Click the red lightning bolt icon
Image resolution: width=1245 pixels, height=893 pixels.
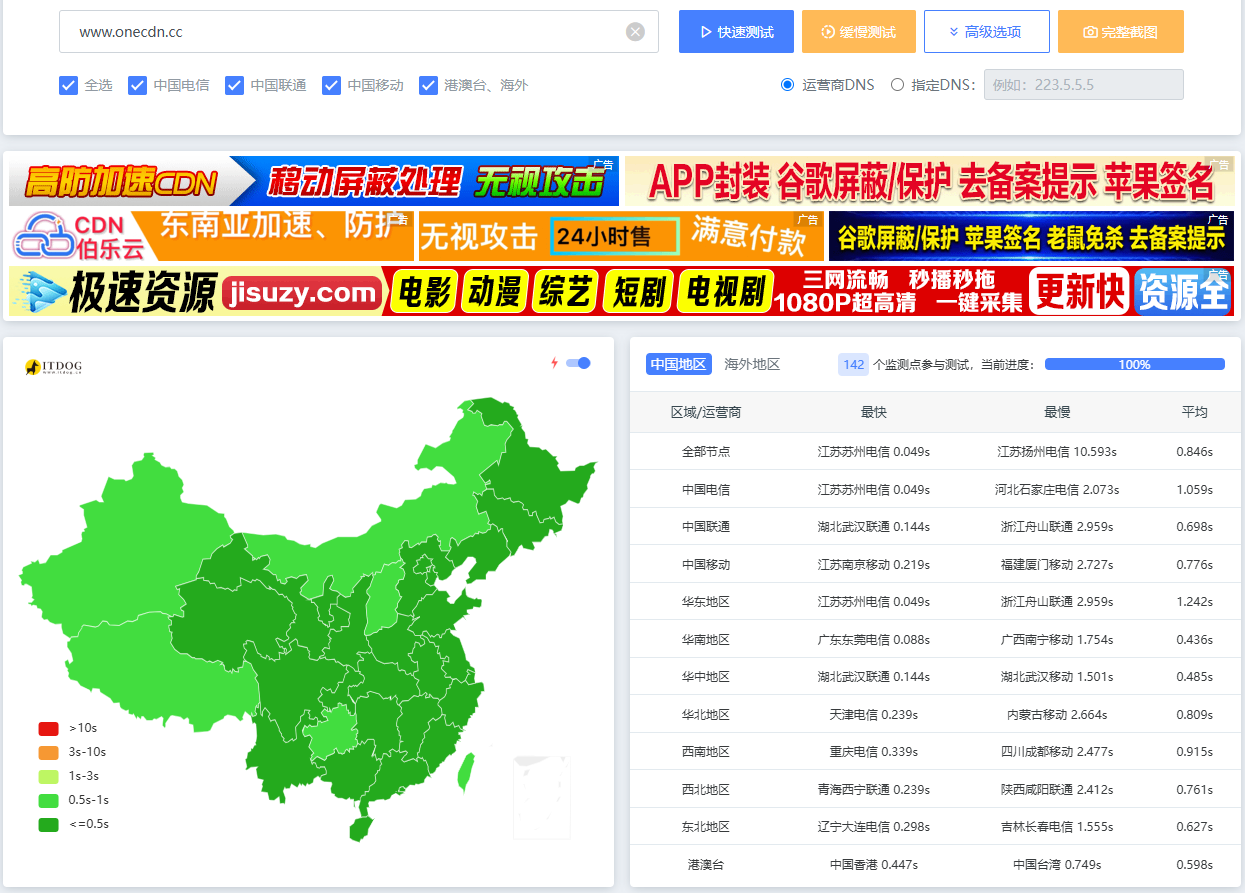[x=555, y=363]
